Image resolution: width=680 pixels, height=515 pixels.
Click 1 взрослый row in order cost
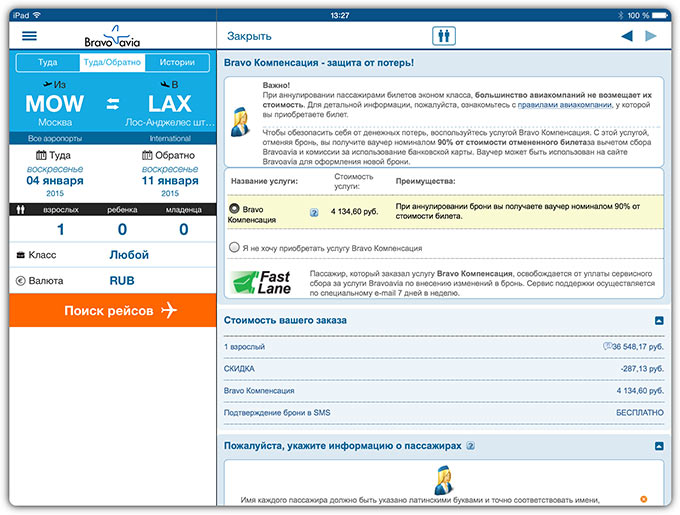click(x=444, y=347)
